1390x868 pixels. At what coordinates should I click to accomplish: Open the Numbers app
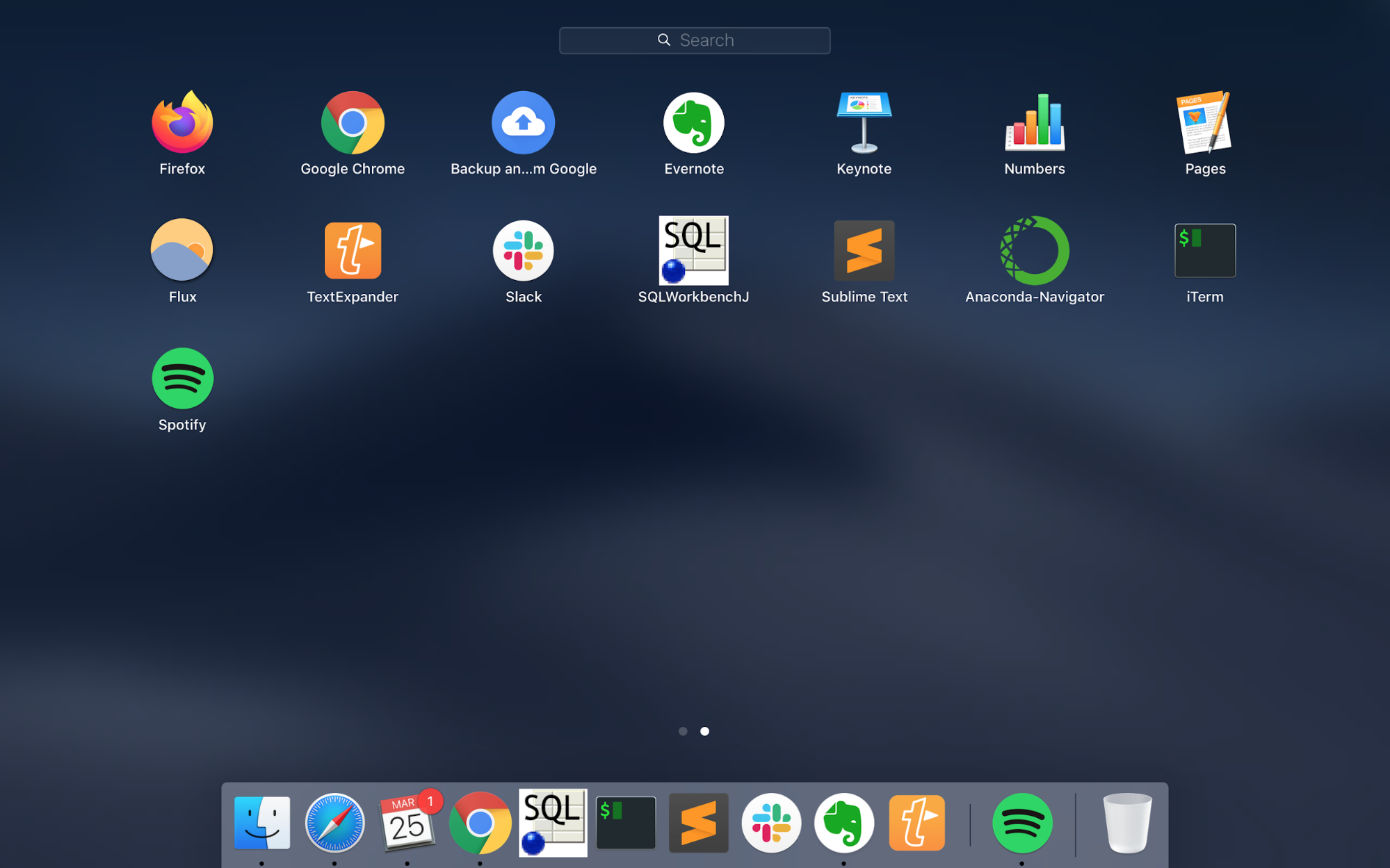click(1035, 122)
